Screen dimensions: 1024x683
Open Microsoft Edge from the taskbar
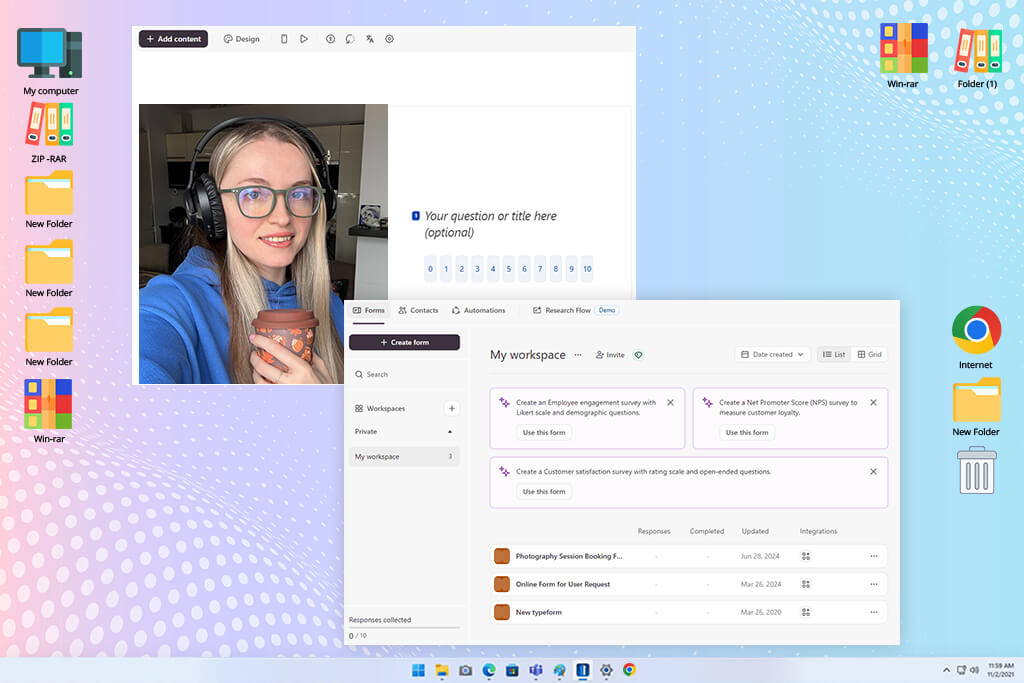pos(488,670)
